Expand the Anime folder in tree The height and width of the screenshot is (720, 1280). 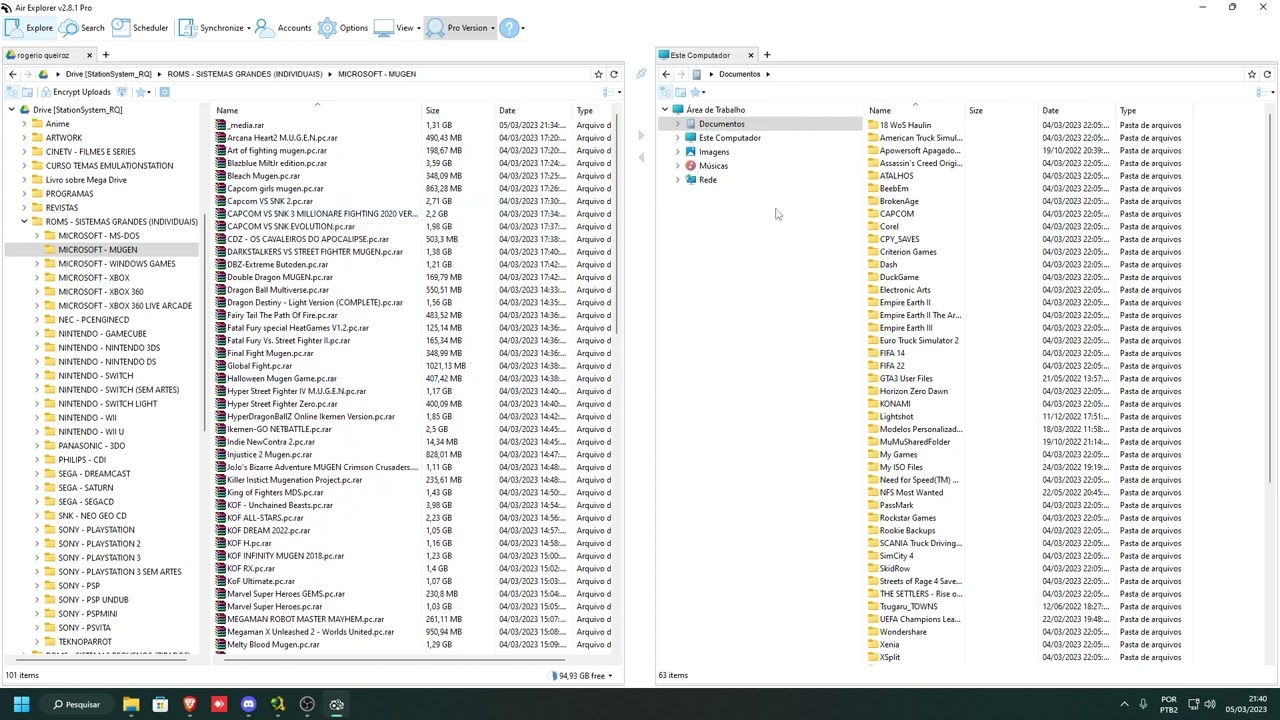pyautogui.click(x=24, y=124)
